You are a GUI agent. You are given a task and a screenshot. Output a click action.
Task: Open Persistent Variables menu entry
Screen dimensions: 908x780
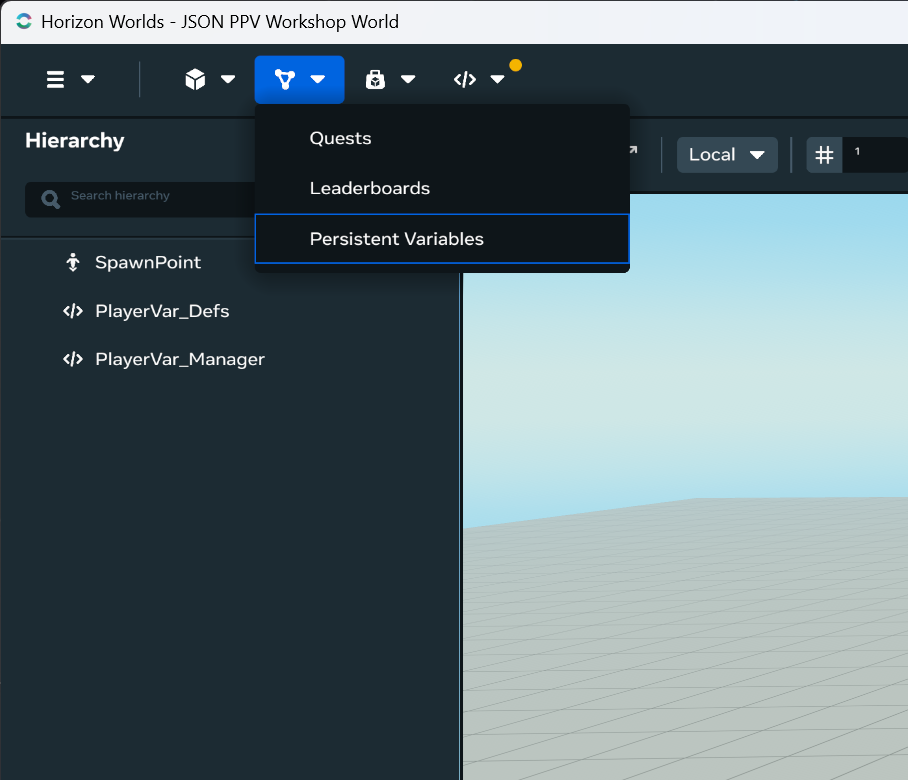coord(442,239)
